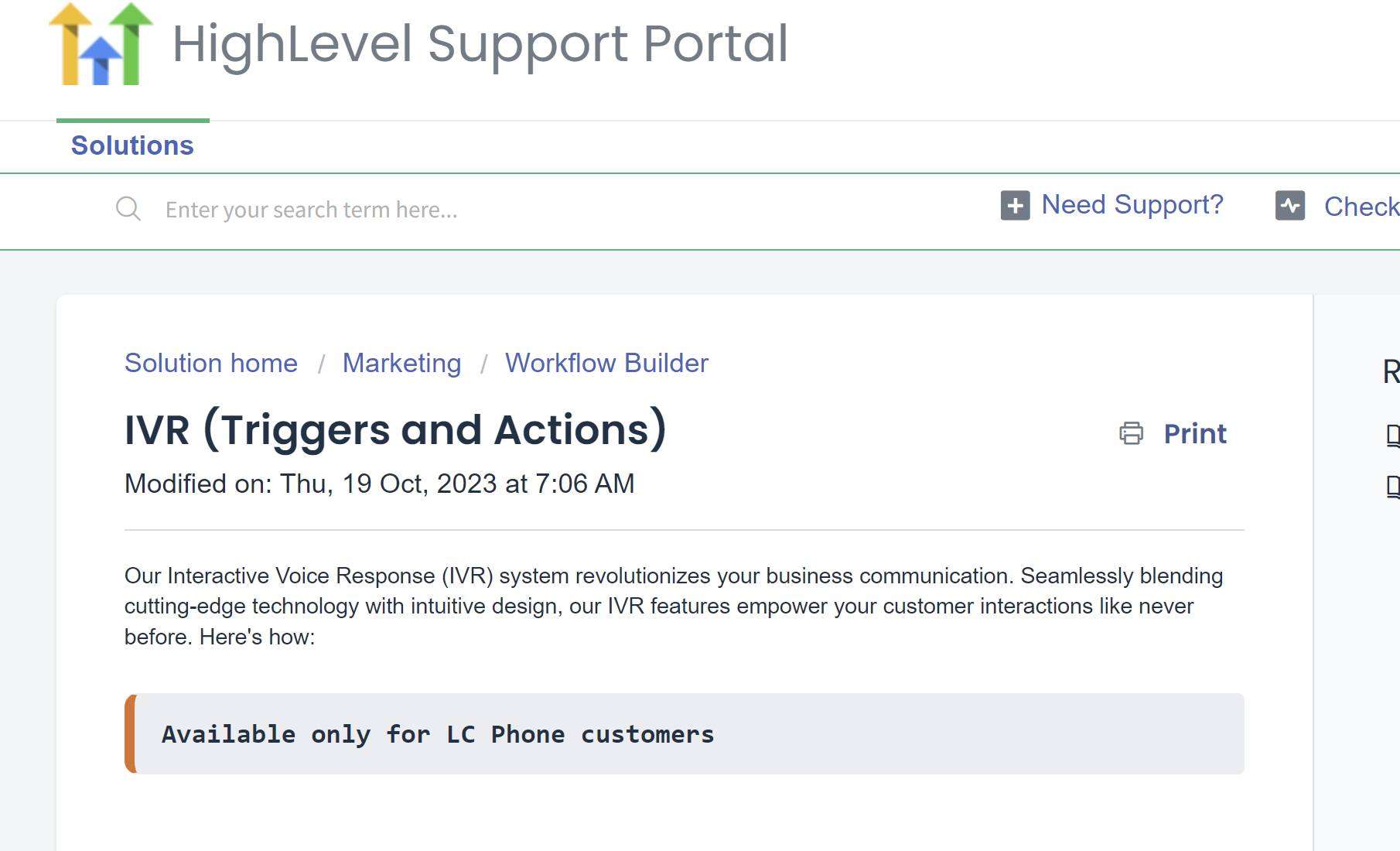Open the Need Support? link
The image size is (1400, 851).
pos(1132,205)
